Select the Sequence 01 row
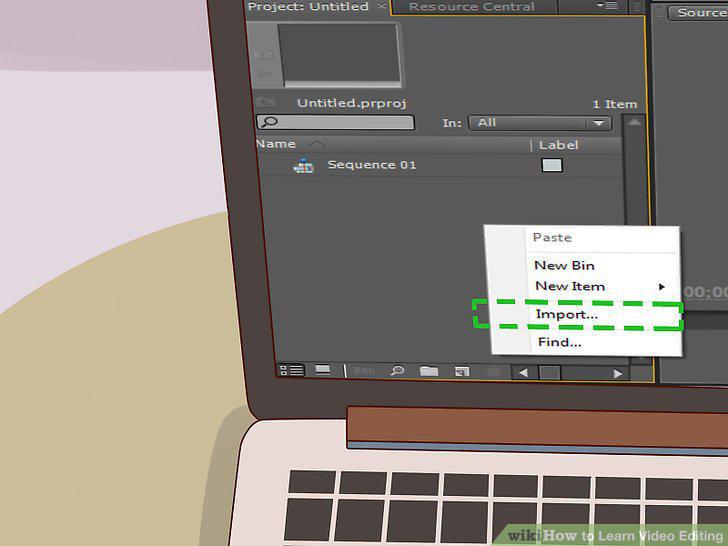The image size is (728, 546). tap(439, 165)
